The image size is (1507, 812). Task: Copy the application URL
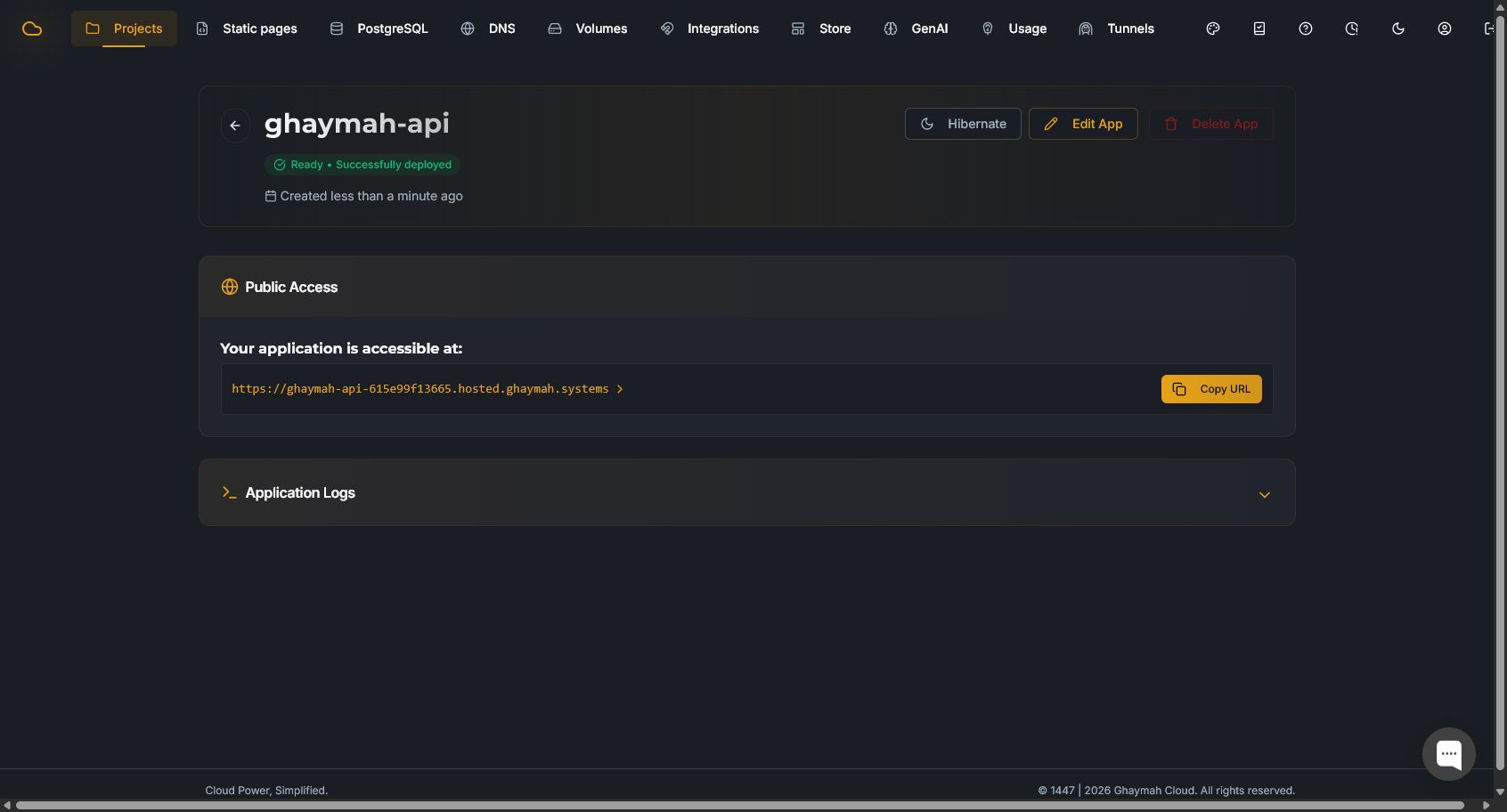tap(1211, 389)
